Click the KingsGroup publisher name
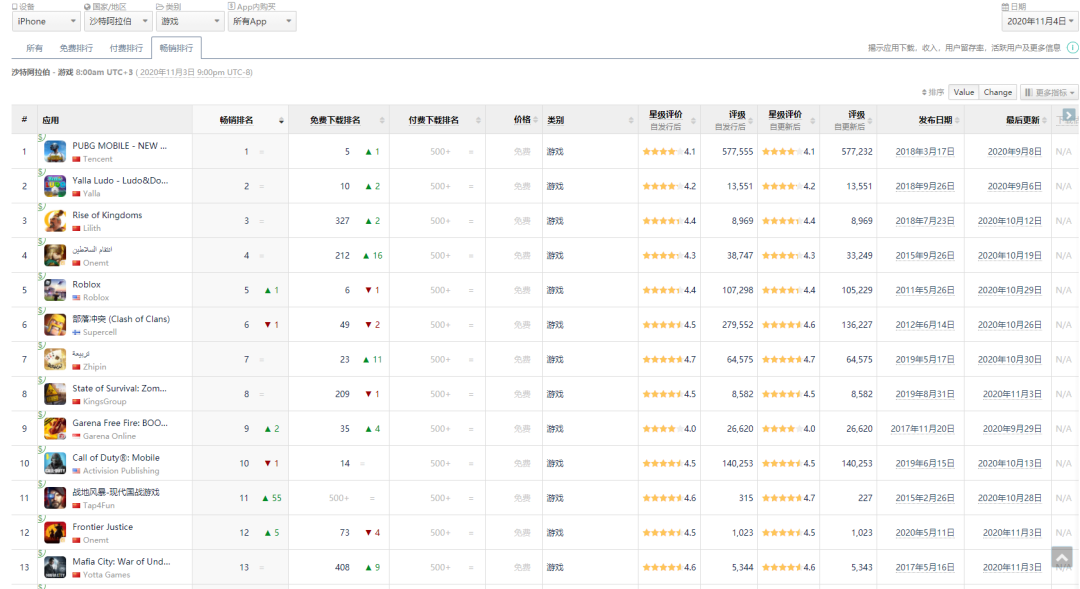Viewport: 1080px width, 589px height. tap(105, 402)
